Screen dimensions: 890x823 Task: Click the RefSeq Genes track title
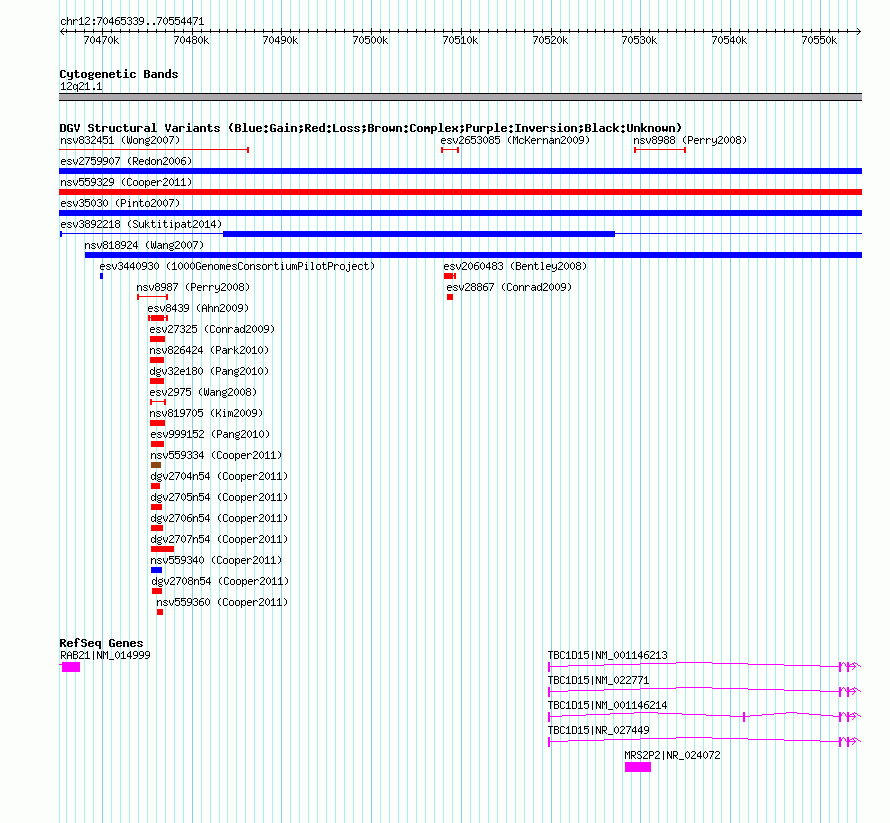point(101,643)
